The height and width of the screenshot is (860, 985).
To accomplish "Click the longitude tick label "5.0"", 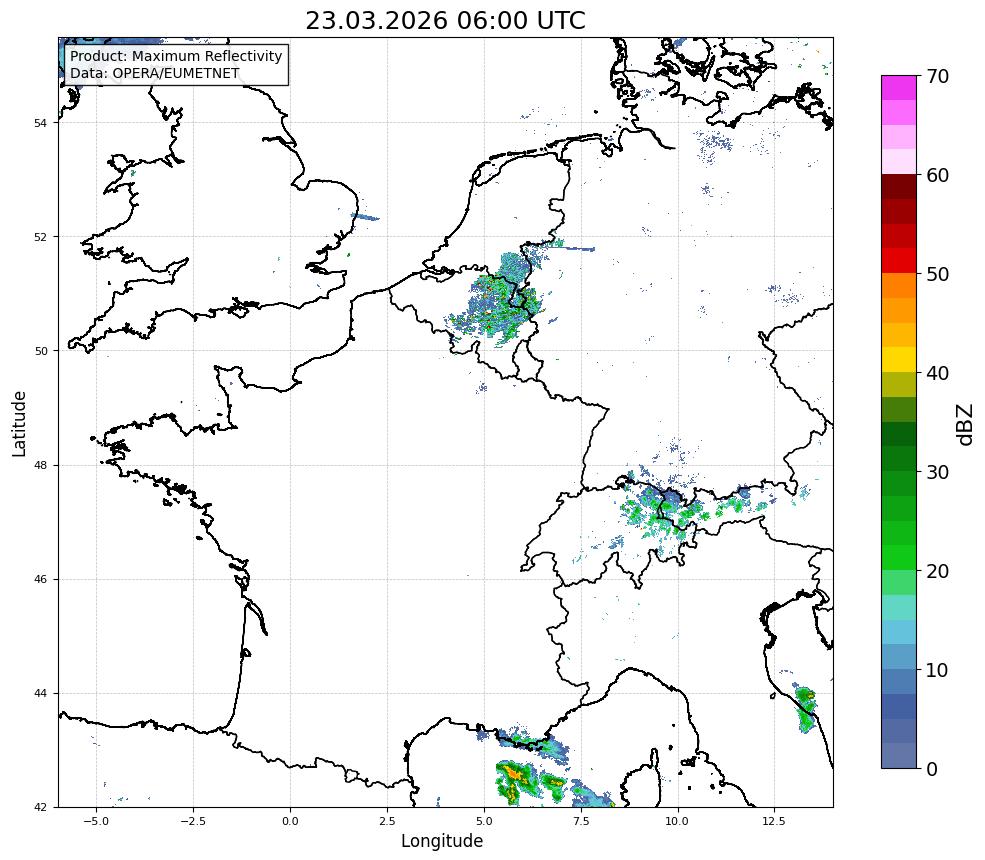I will (x=484, y=821).
